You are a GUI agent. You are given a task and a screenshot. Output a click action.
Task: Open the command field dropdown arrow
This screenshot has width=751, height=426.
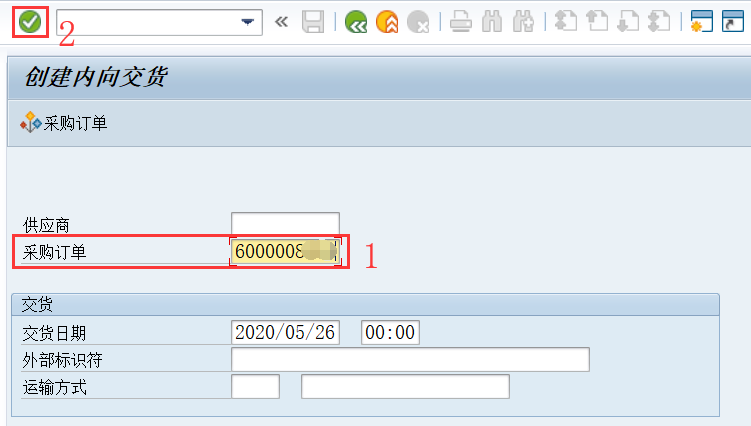point(248,22)
